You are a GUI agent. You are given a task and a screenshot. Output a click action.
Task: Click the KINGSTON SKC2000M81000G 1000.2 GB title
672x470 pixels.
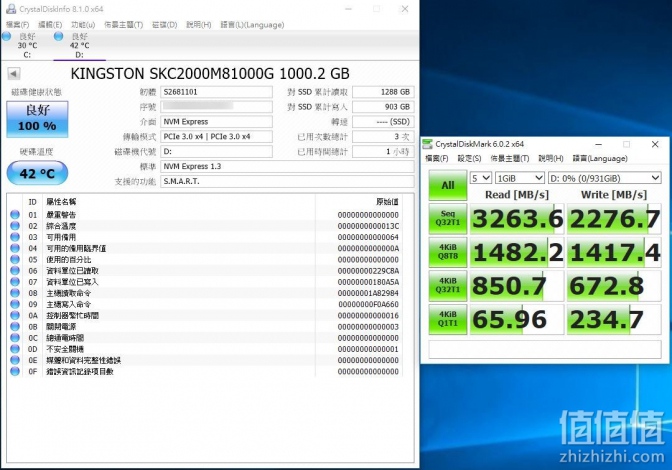(210, 74)
